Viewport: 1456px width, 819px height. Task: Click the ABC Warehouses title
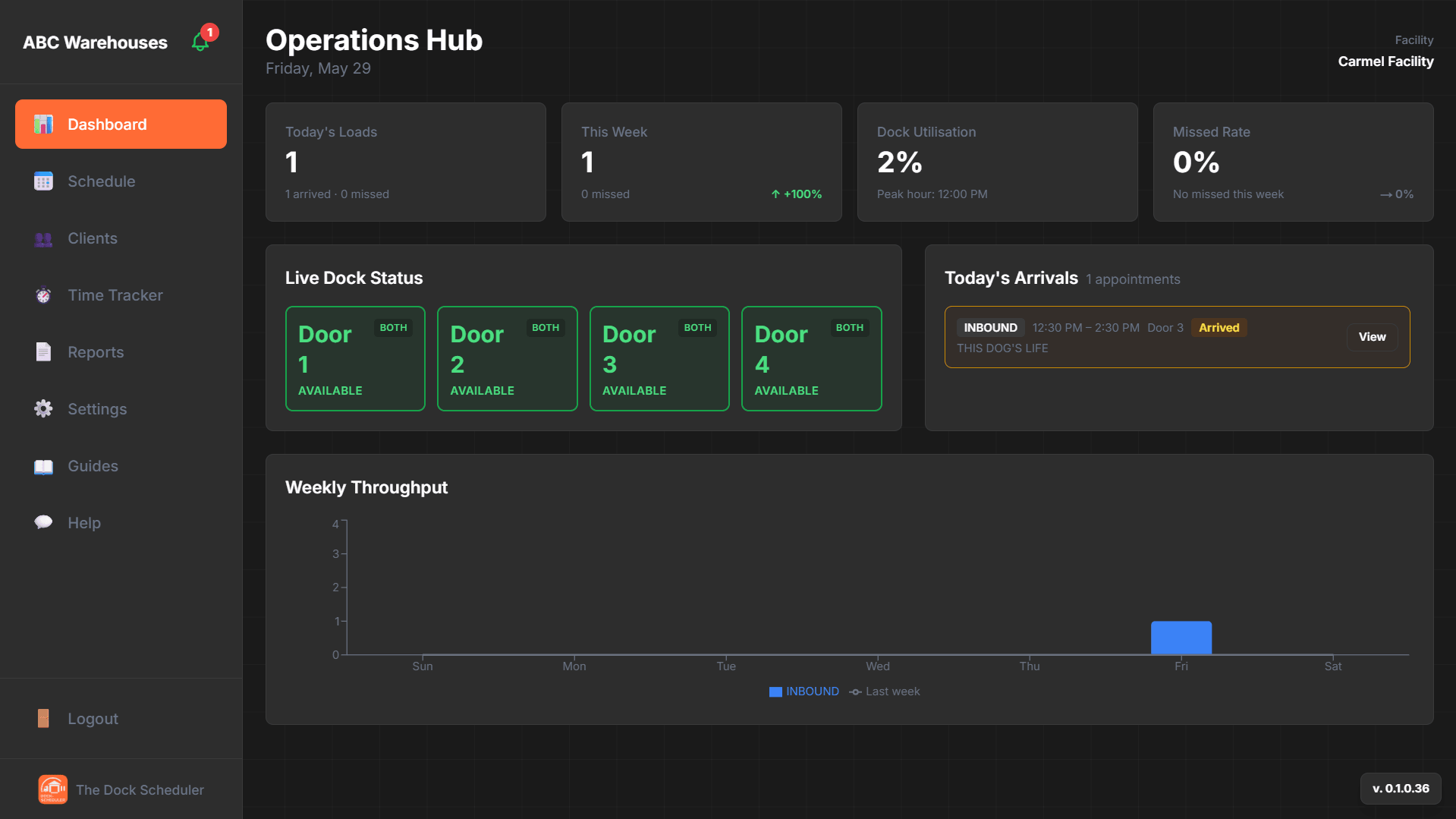click(95, 43)
